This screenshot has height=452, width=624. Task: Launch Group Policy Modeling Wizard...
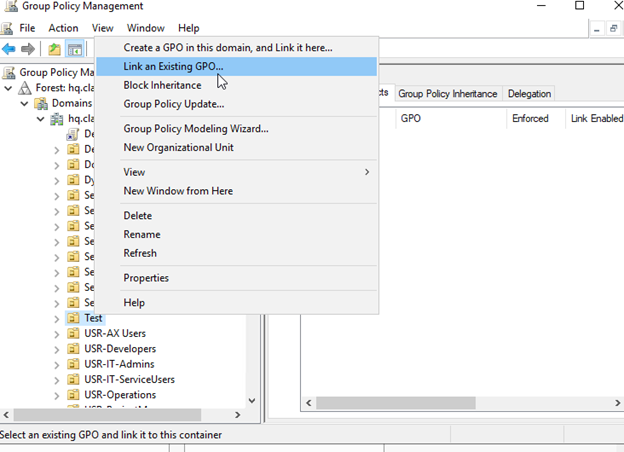236,129
